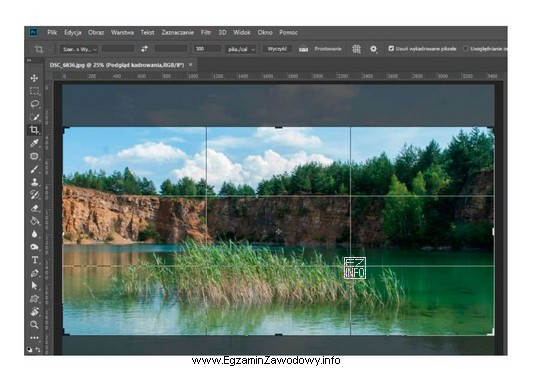Select the Move tool

pos(34,78)
